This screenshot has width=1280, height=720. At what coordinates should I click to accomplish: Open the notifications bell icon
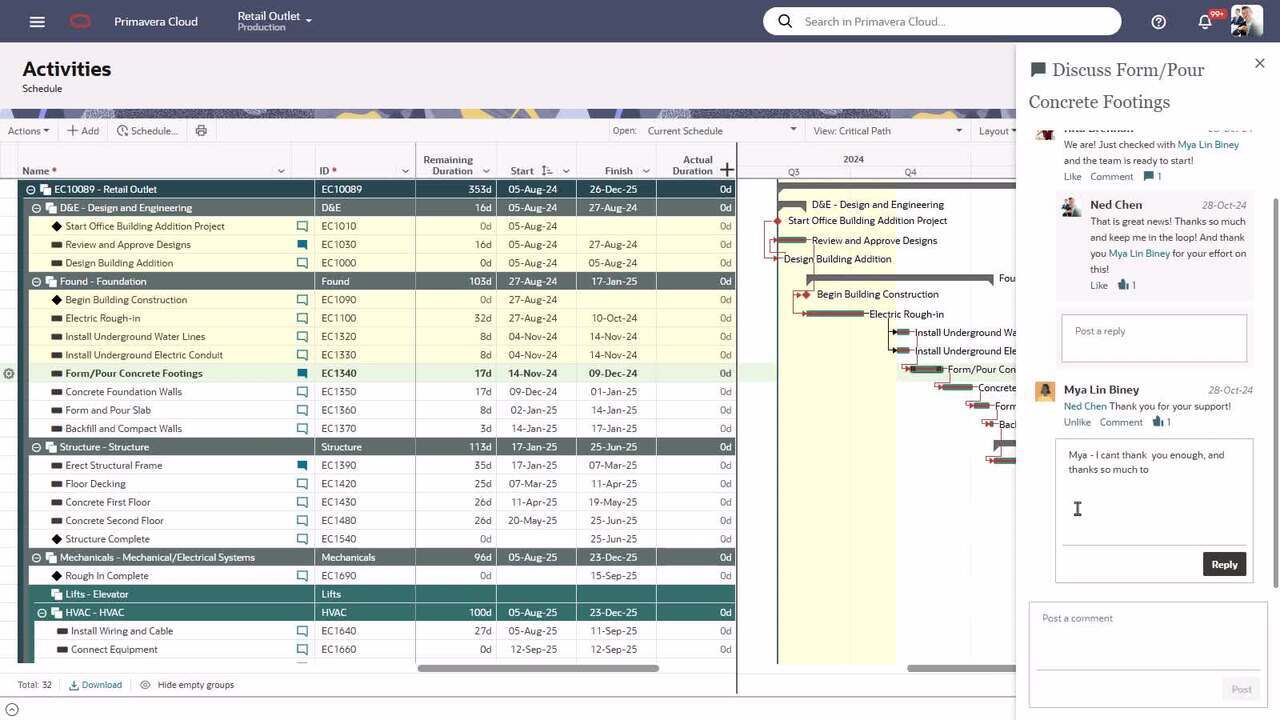(1205, 21)
